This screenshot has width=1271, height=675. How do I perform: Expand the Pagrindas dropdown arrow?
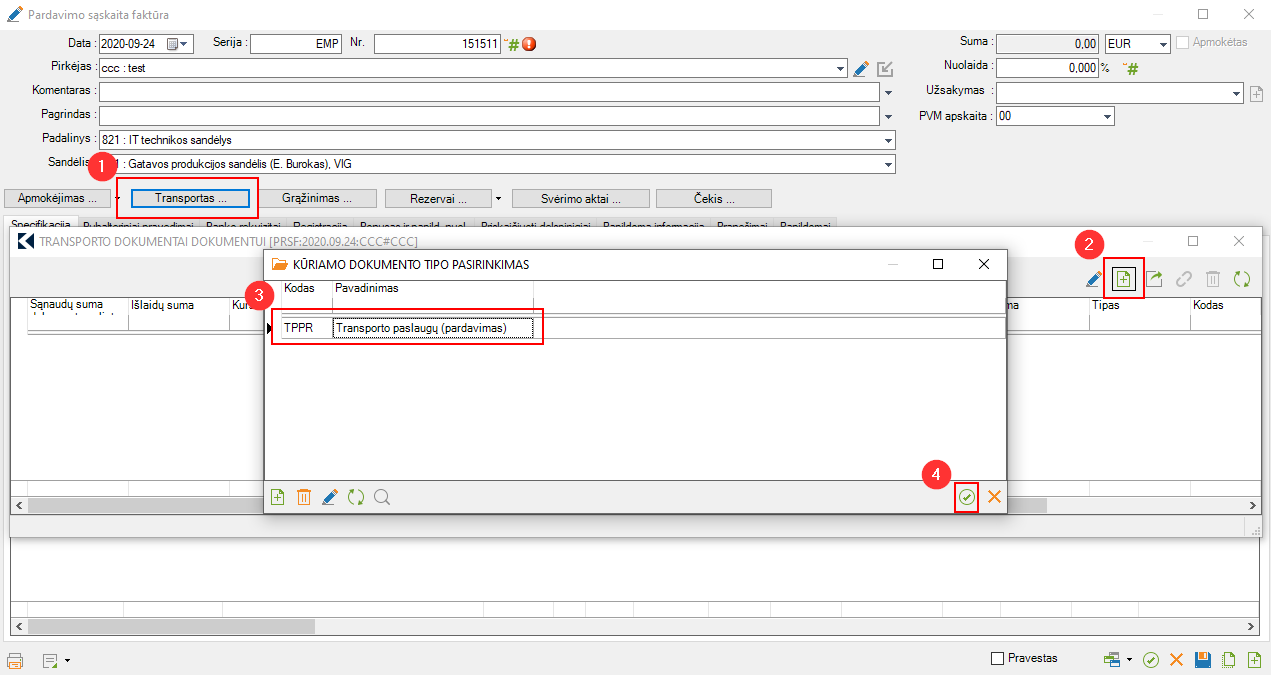(x=888, y=117)
